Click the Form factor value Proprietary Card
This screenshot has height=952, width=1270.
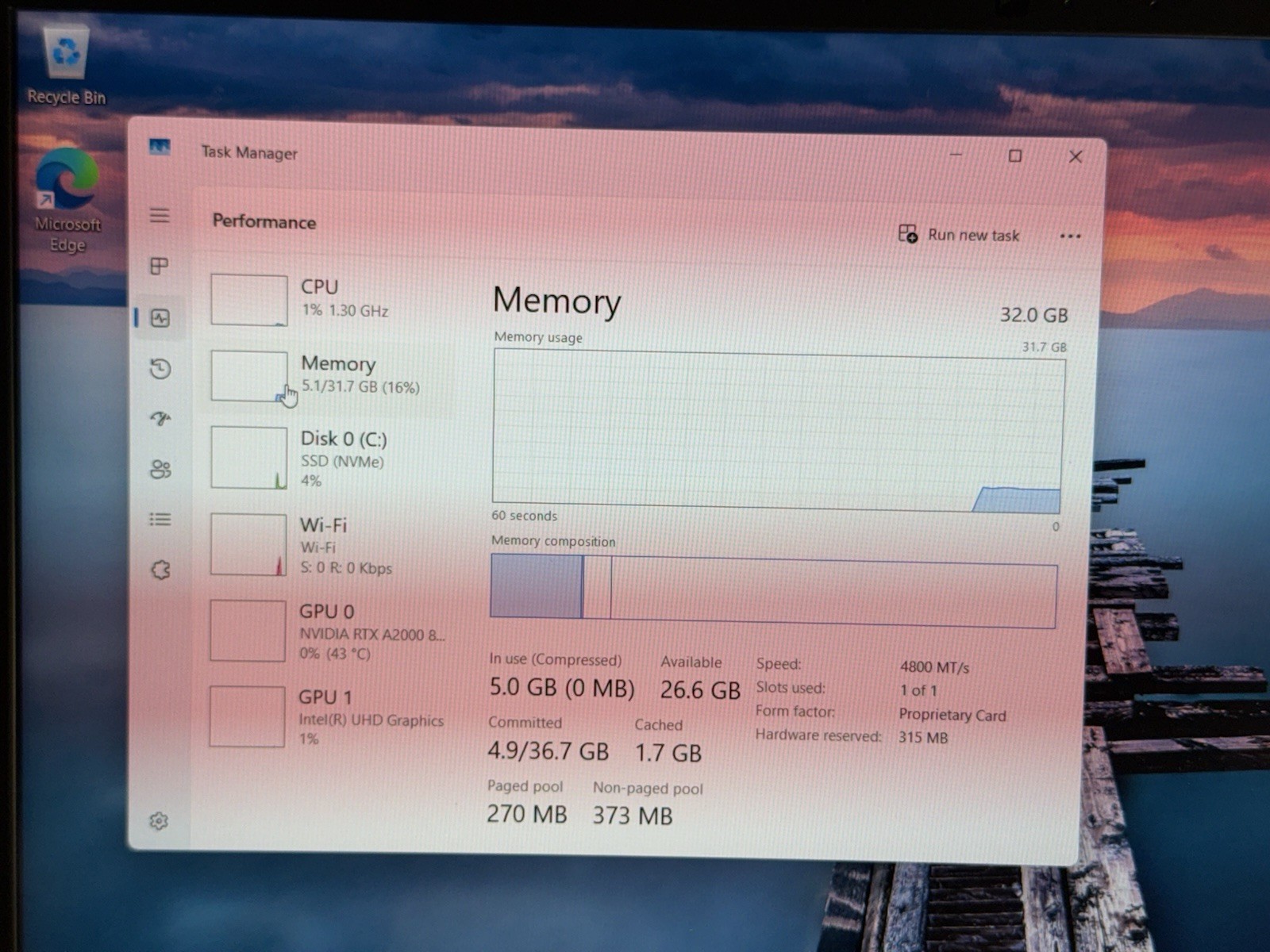952,715
